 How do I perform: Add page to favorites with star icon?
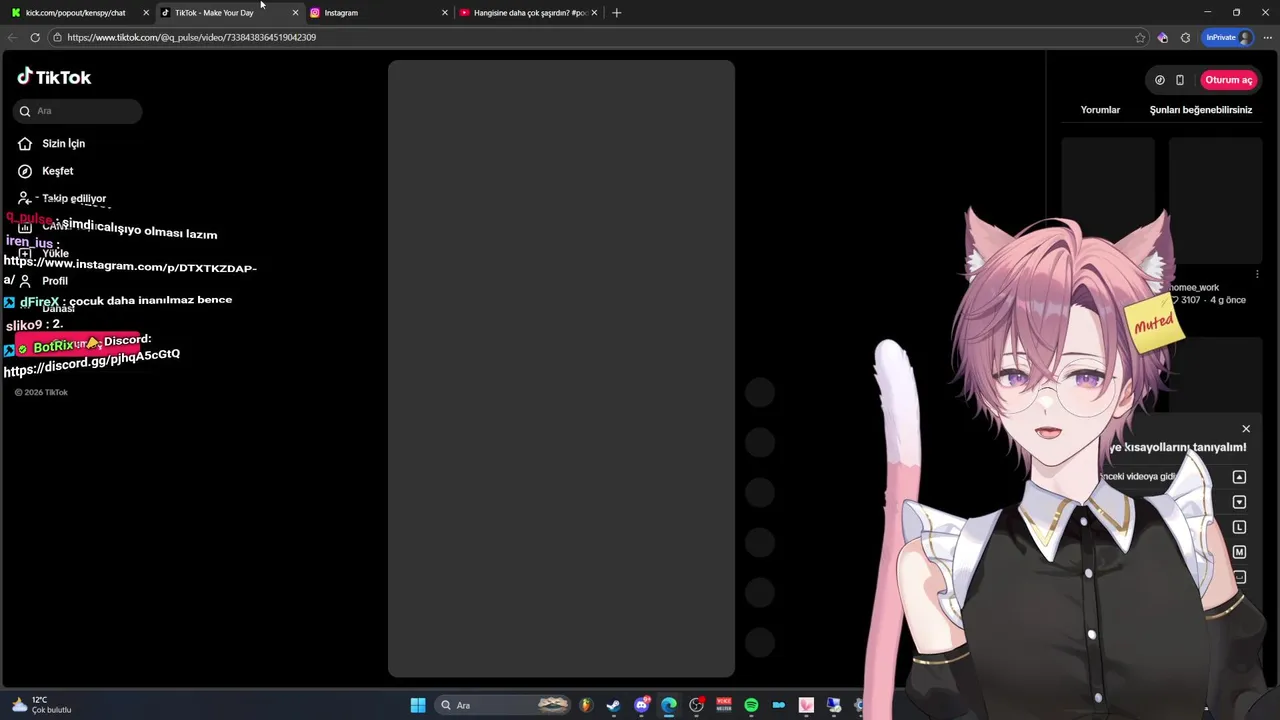1140,37
